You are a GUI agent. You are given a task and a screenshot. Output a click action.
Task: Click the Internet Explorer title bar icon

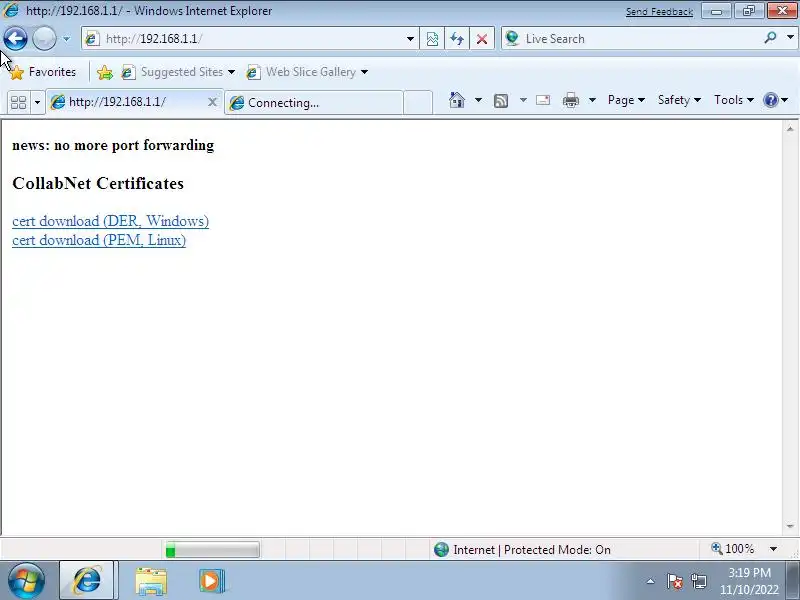tap(10, 10)
